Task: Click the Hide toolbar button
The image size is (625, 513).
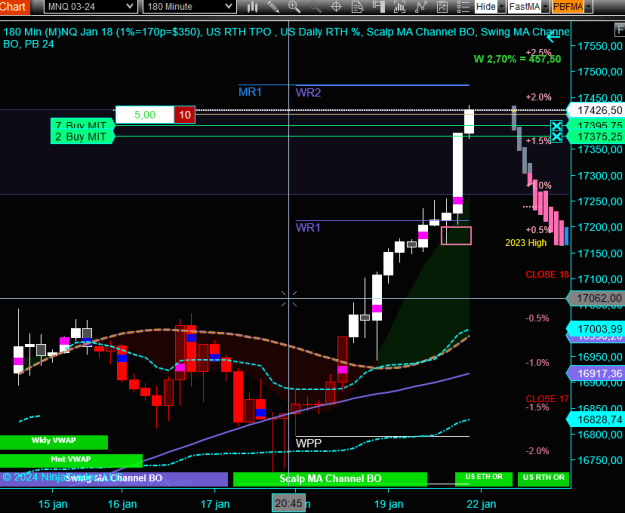Action: coord(486,7)
